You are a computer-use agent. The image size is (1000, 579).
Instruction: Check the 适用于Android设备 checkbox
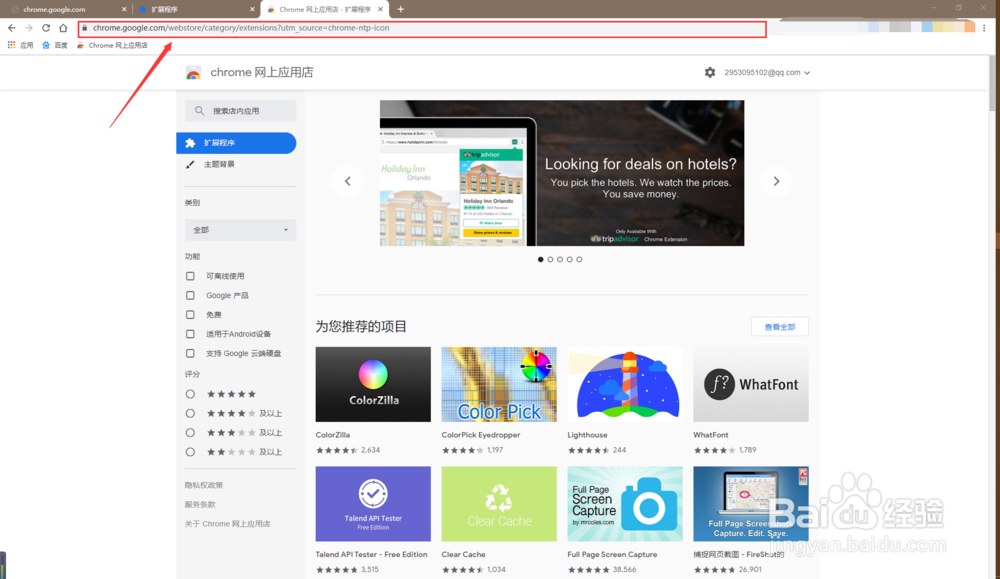pyautogui.click(x=190, y=334)
